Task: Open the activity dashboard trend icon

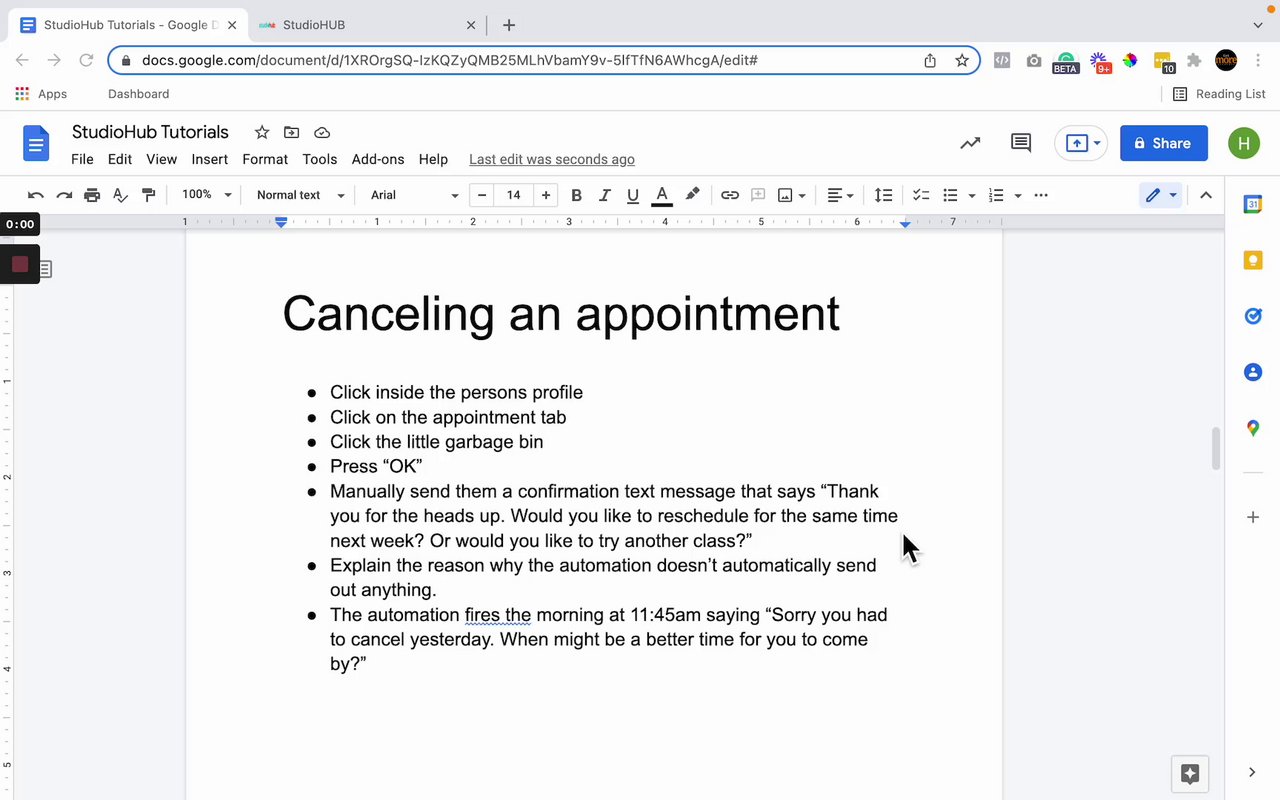Action: click(970, 143)
